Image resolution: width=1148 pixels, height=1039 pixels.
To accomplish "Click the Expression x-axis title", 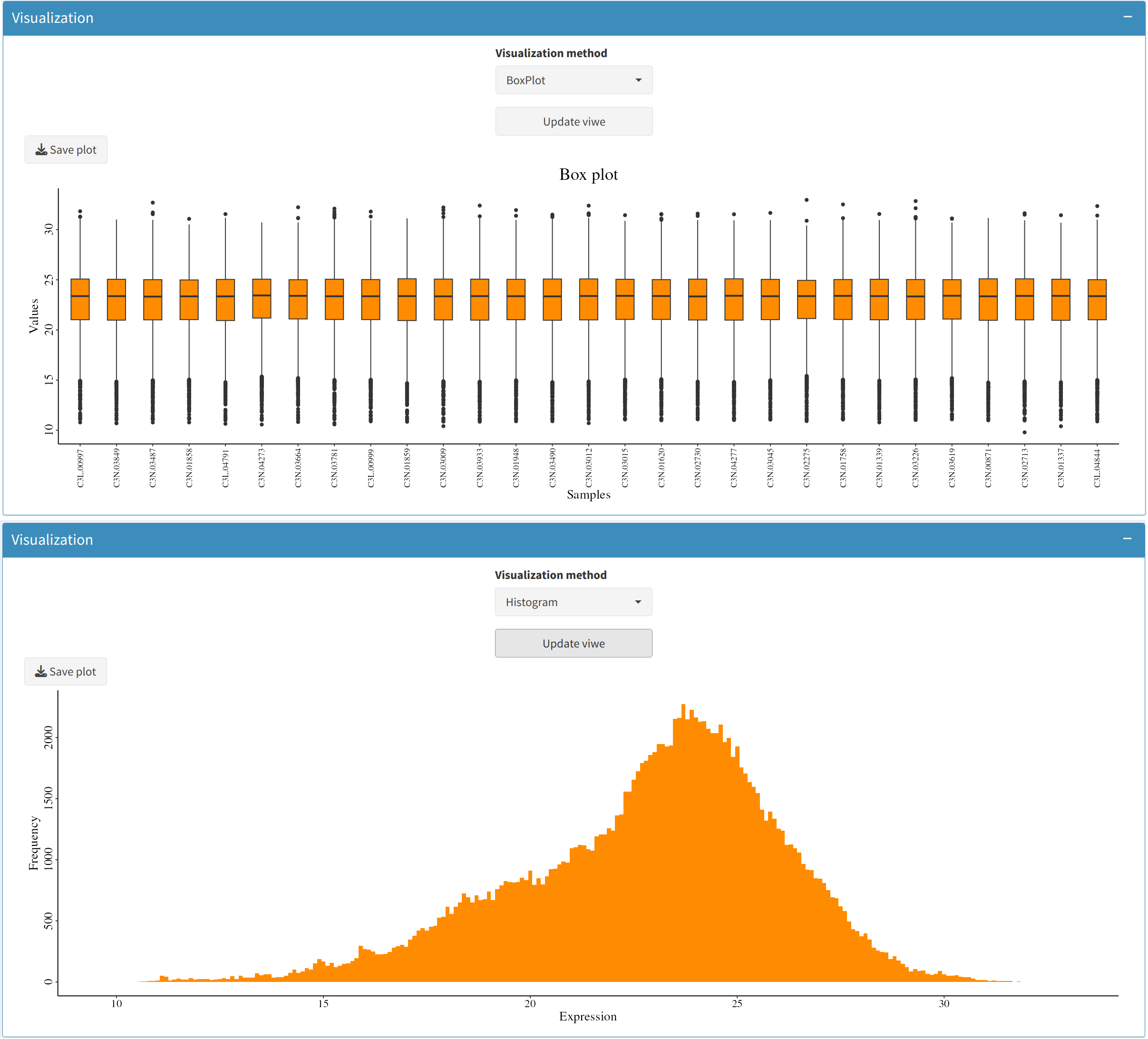I will [x=588, y=1016].
